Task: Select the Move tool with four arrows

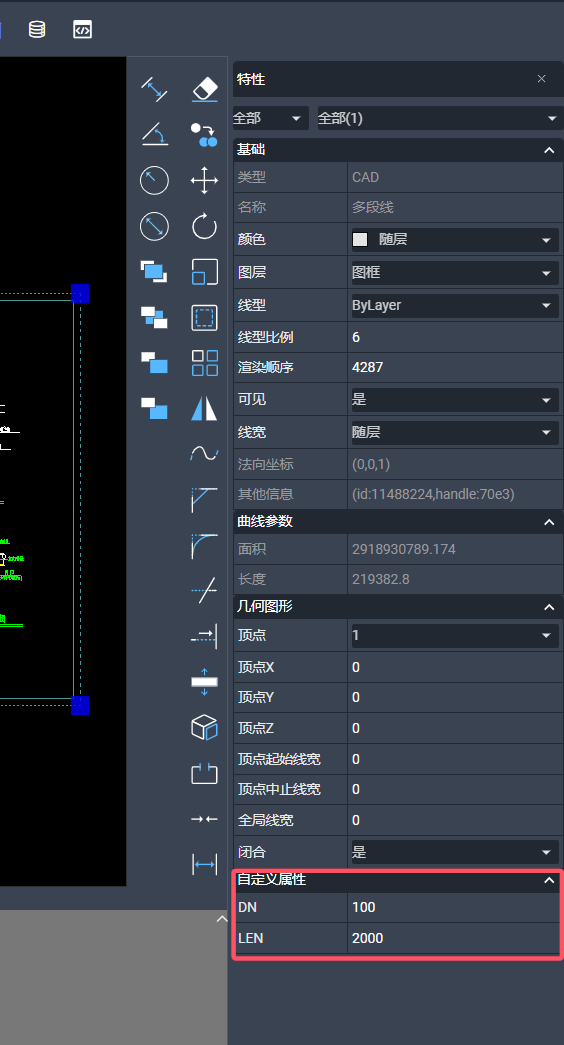Action: coord(205,180)
